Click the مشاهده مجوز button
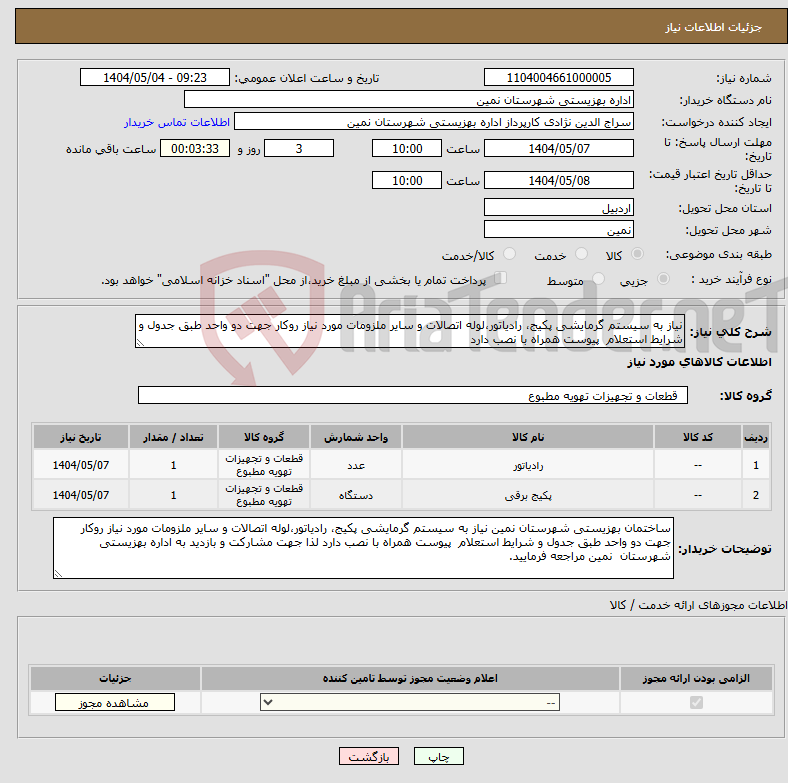The image size is (788, 783). (115, 702)
